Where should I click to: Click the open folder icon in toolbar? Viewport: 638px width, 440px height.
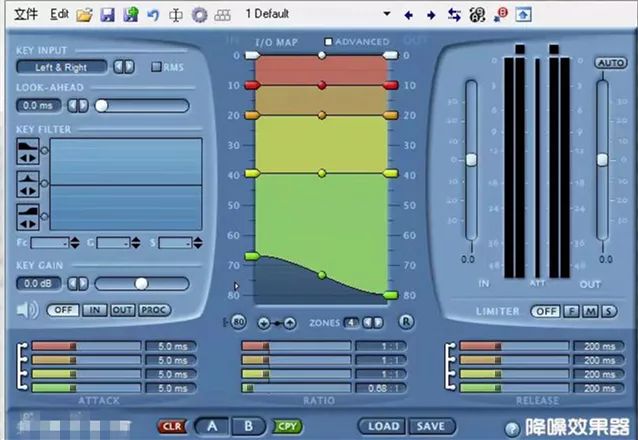(84, 15)
